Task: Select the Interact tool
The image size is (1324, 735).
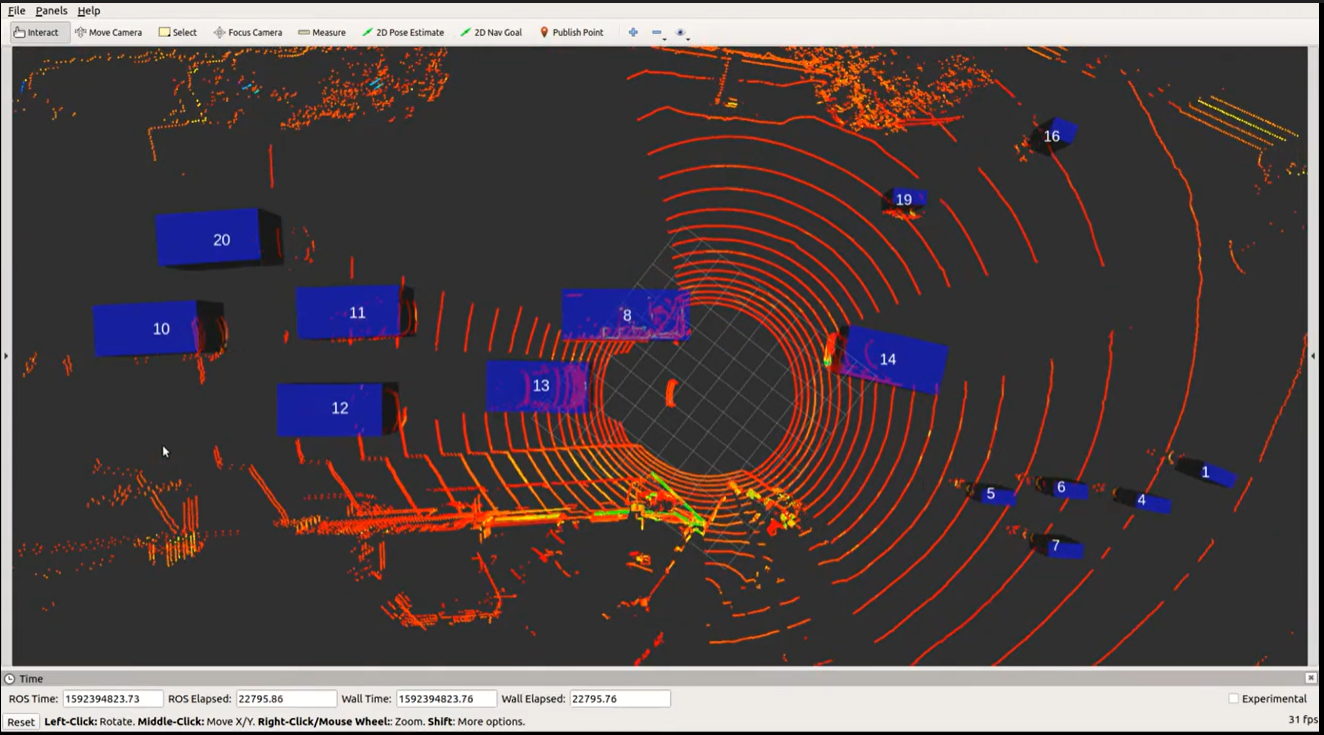Action: [37, 32]
